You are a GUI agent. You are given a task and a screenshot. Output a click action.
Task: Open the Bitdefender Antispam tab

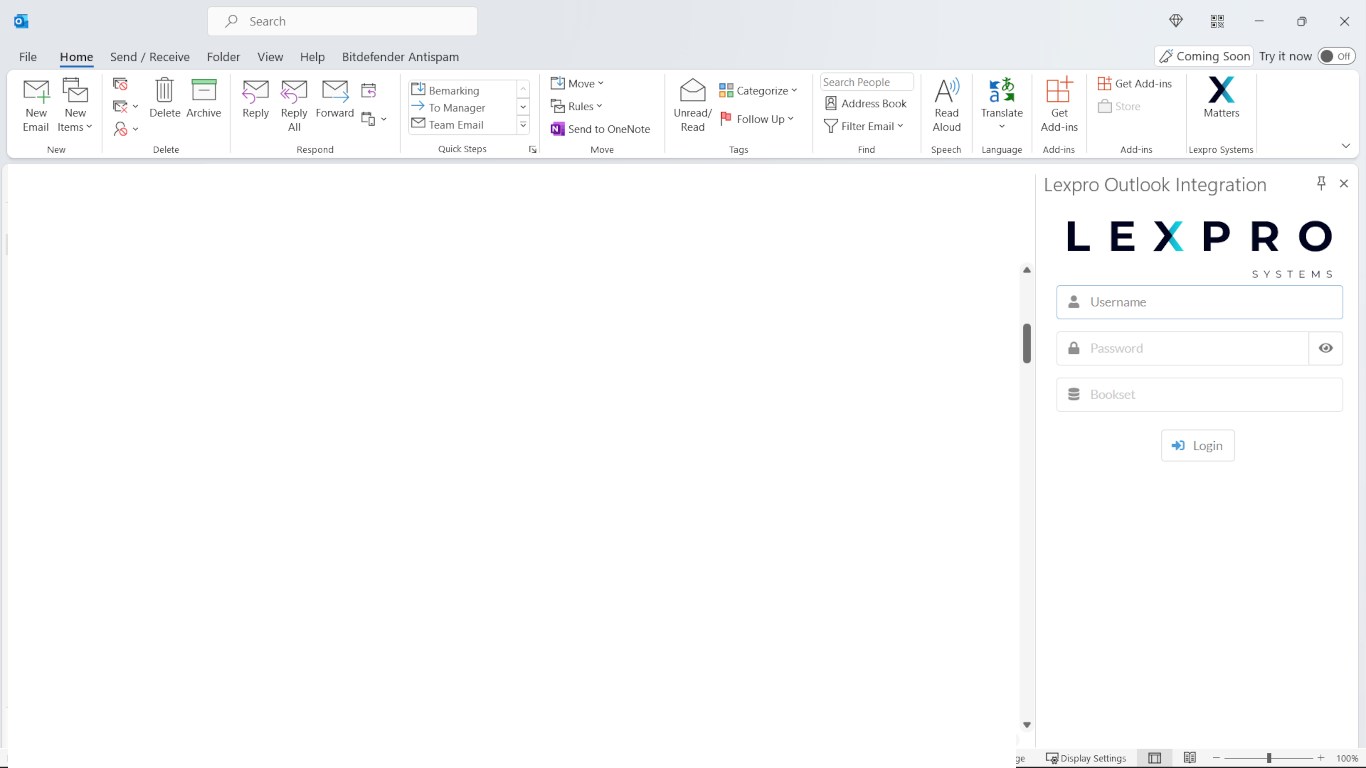tap(400, 57)
